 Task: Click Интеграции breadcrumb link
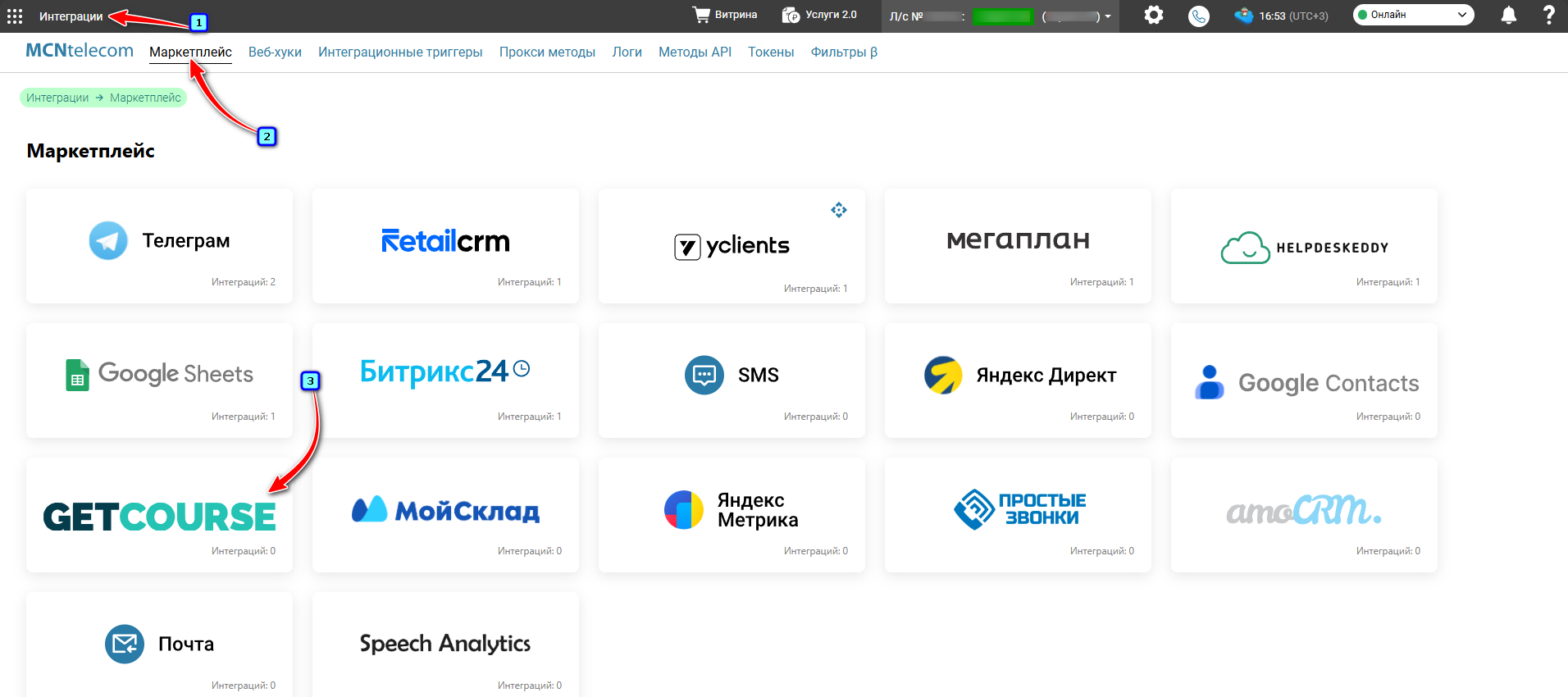pyautogui.click(x=57, y=98)
